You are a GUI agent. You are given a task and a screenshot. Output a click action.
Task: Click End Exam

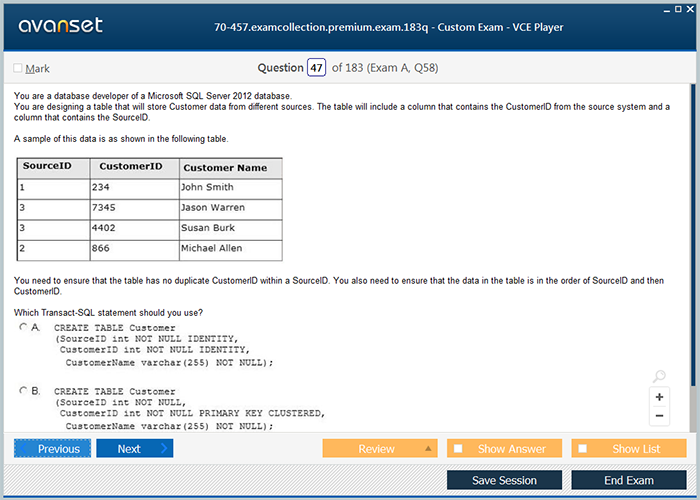point(629,480)
